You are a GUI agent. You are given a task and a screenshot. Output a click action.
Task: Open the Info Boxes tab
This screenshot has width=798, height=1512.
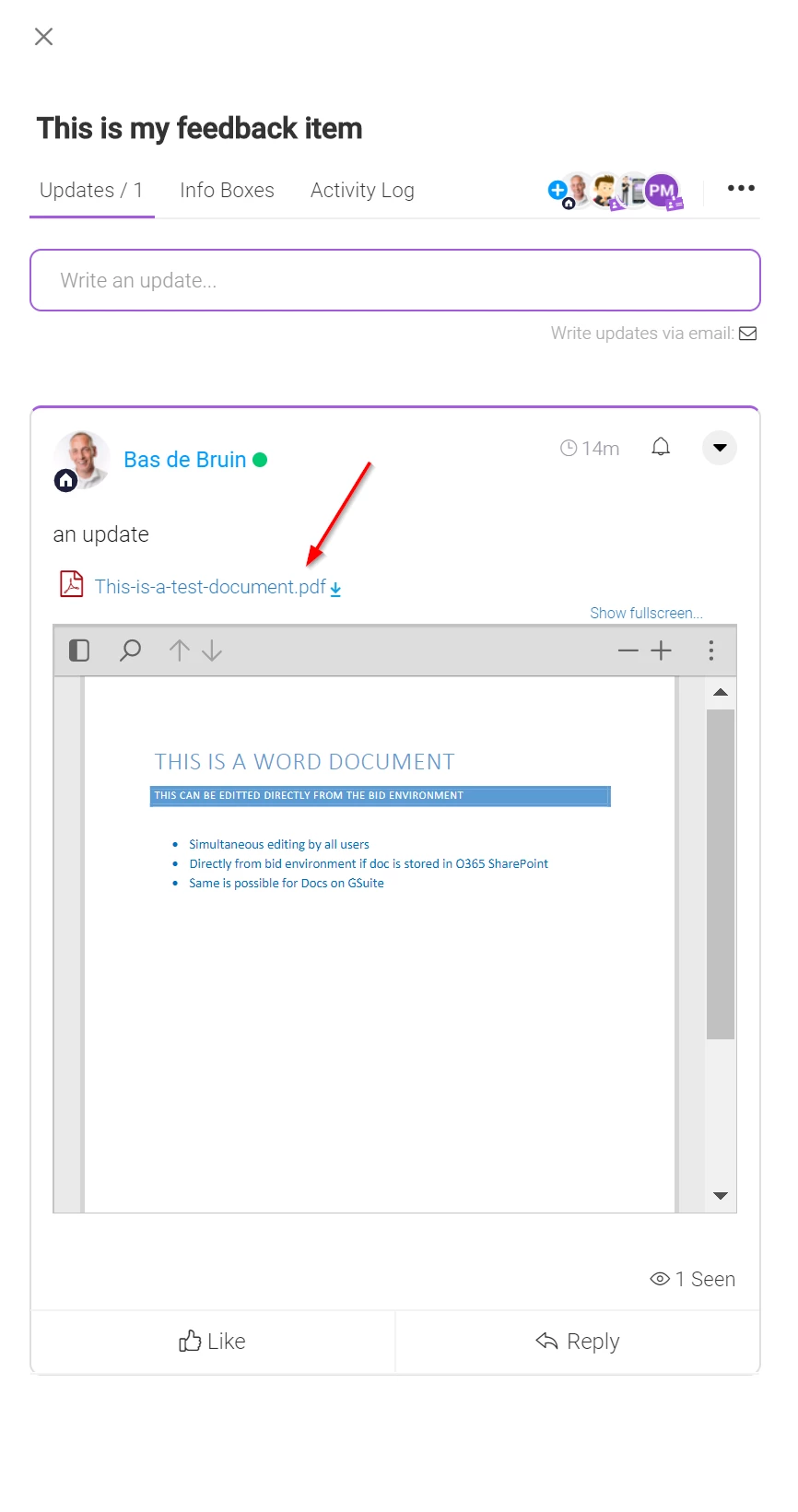coord(227,190)
